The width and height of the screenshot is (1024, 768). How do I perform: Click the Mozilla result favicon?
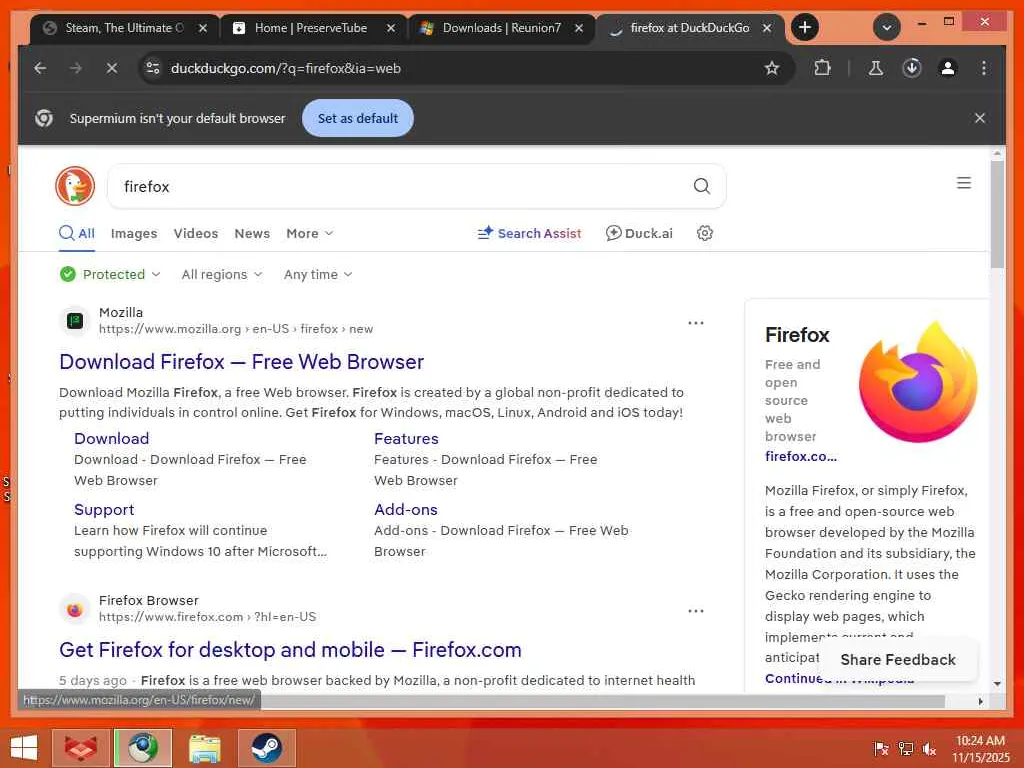point(75,321)
